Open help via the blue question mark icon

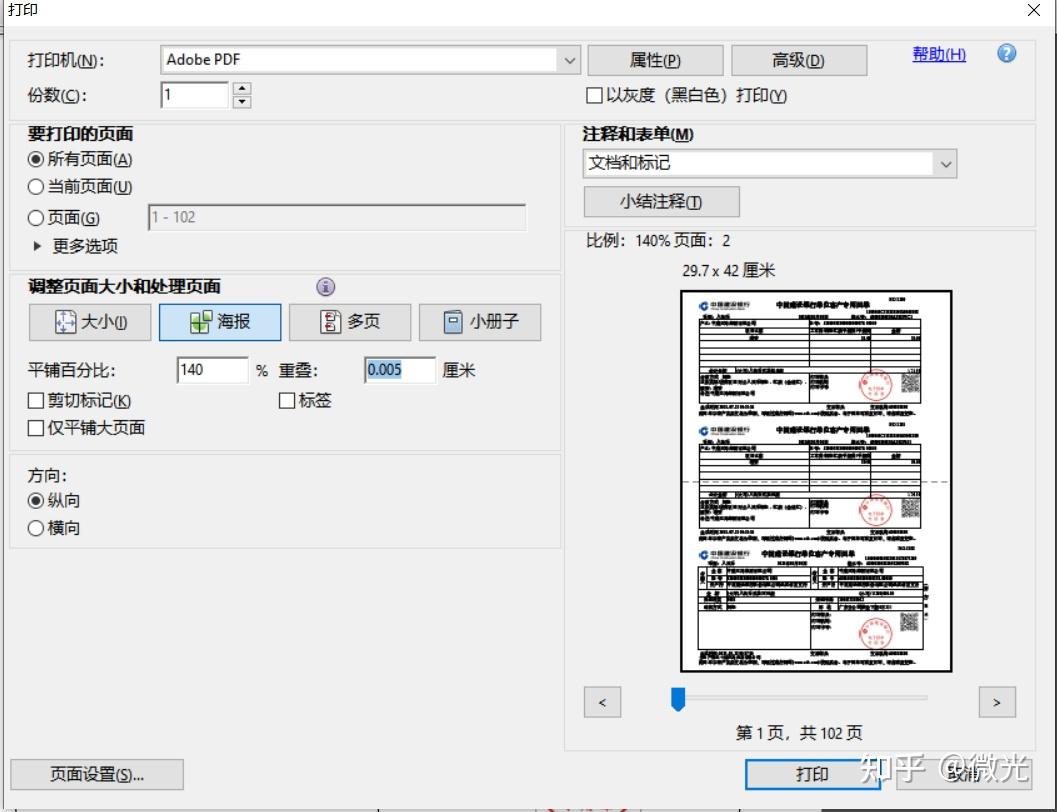[1005, 54]
